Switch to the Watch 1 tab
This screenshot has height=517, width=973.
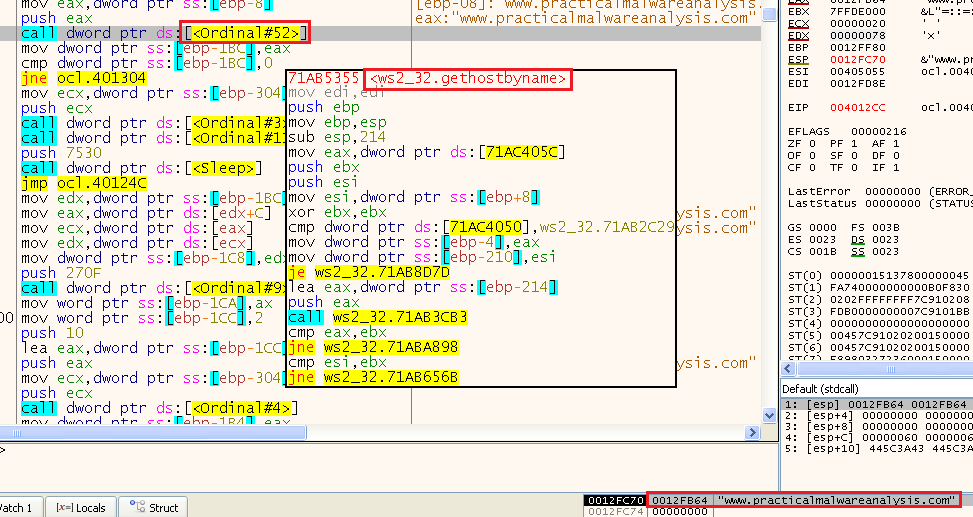(x=17, y=508)
